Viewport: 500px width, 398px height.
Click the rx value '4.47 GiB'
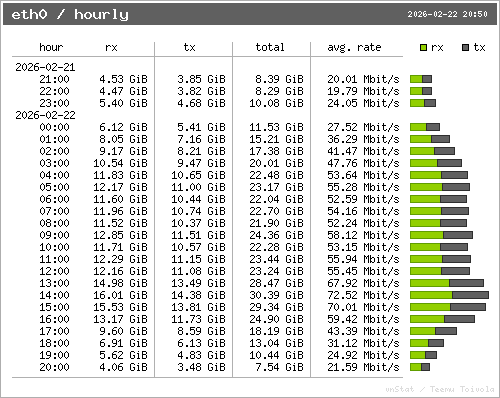(123, 91)
